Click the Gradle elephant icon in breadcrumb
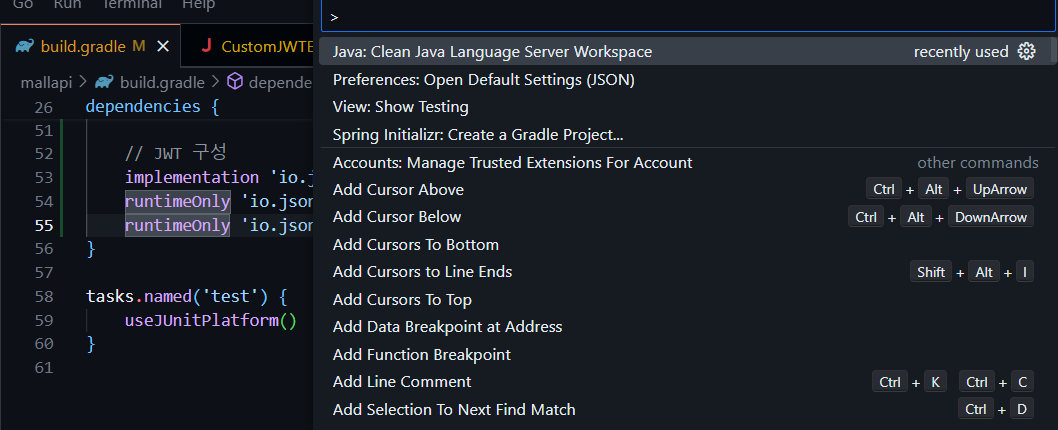 (x=104, y=82)
